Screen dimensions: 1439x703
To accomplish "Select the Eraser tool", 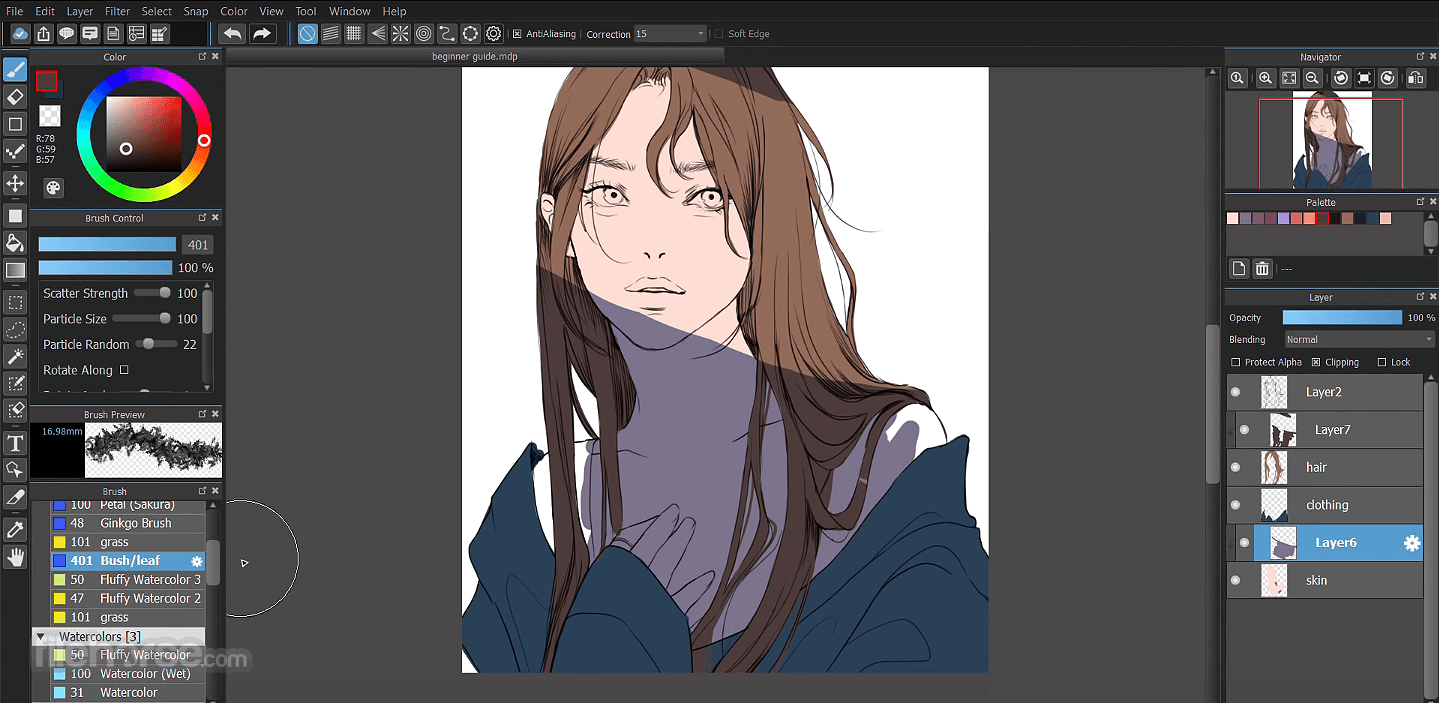I will pyautogui.click(x=15, y=97).
